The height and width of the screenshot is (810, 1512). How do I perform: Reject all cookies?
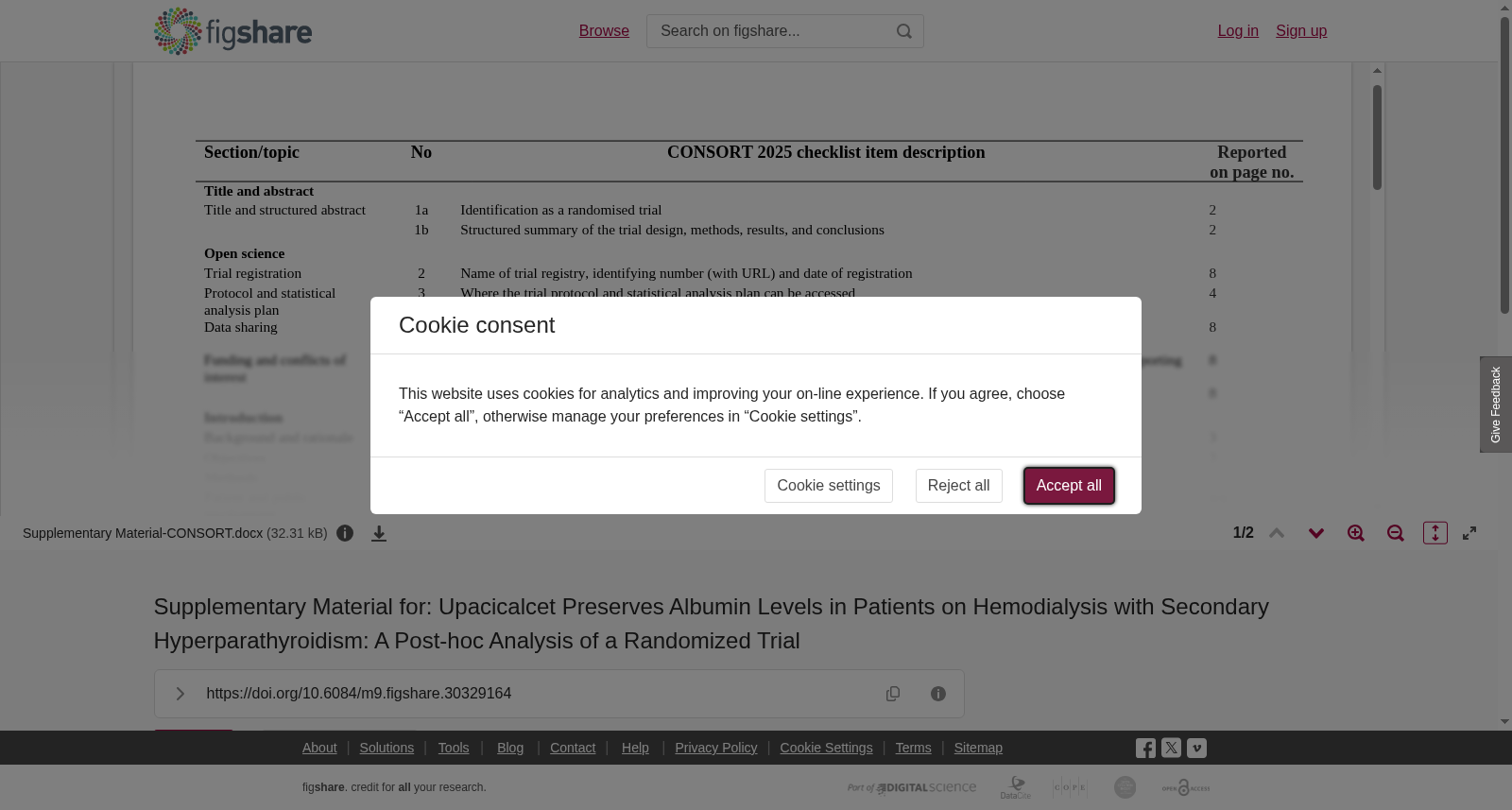click(x=958, y=486)
